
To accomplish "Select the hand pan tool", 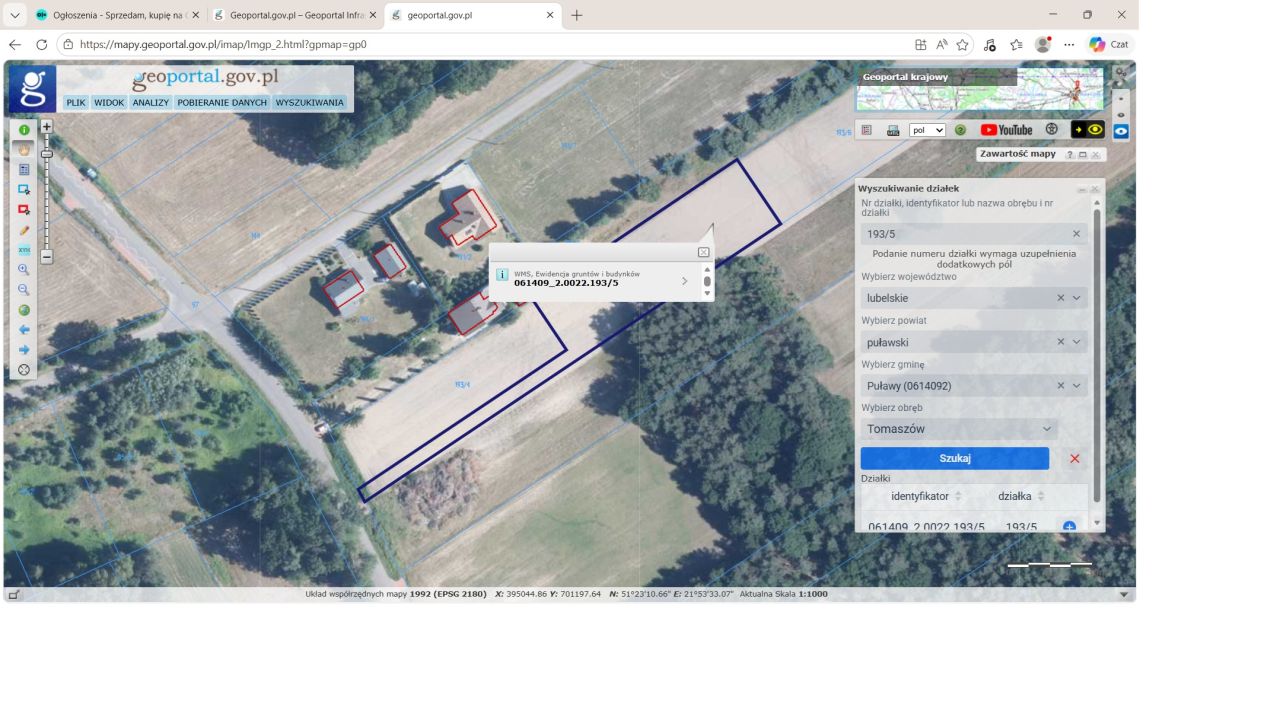I will [x=24, y=149].
